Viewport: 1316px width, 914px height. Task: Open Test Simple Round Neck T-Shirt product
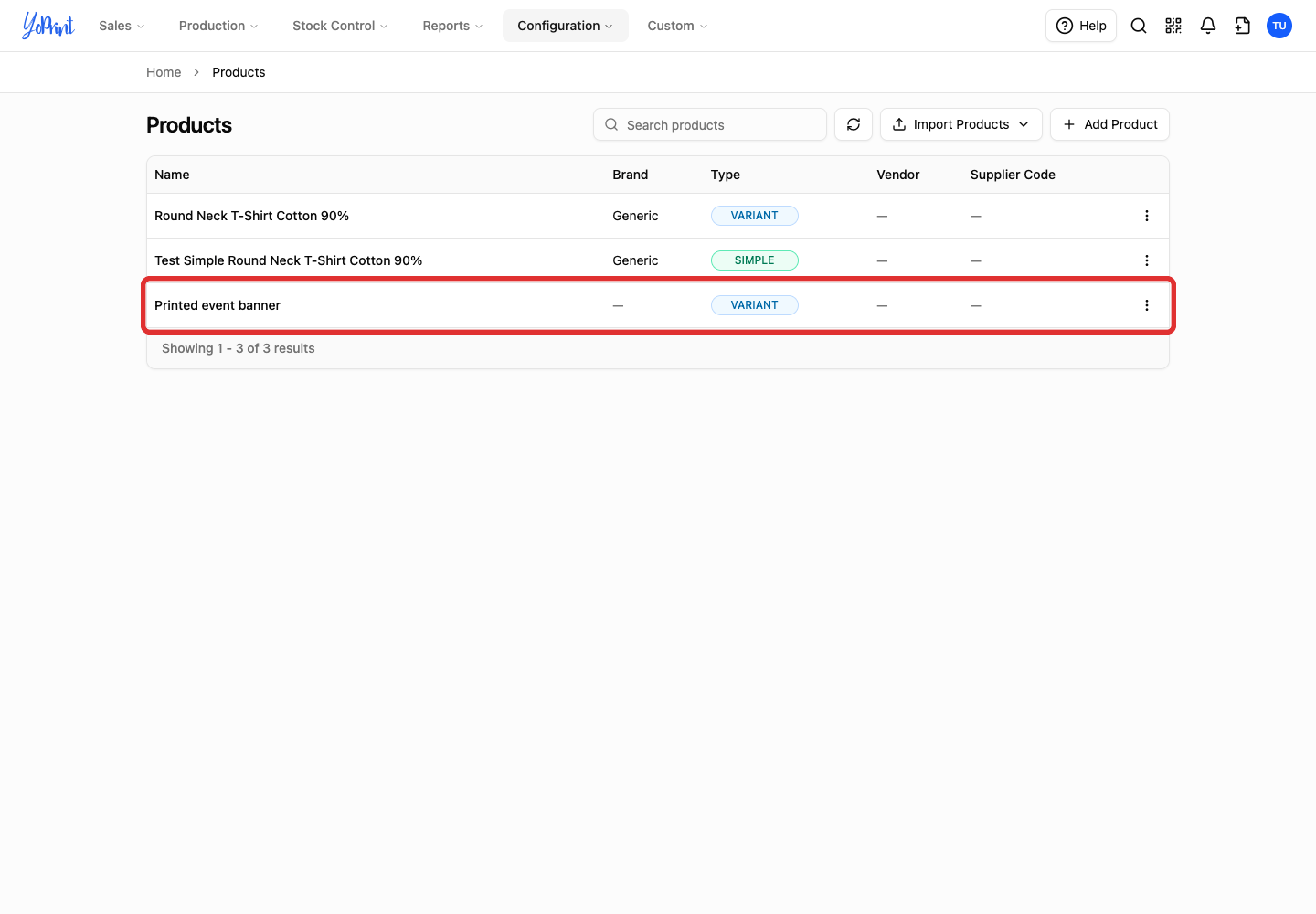tap(288, 260)
